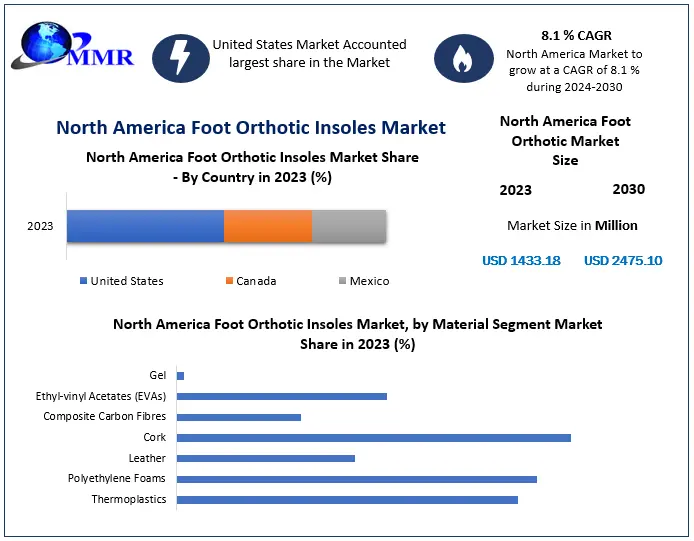Click the Canada legend orange square
Image resolution: width=694 pixels, height=541 pixels.
point(229,281)
